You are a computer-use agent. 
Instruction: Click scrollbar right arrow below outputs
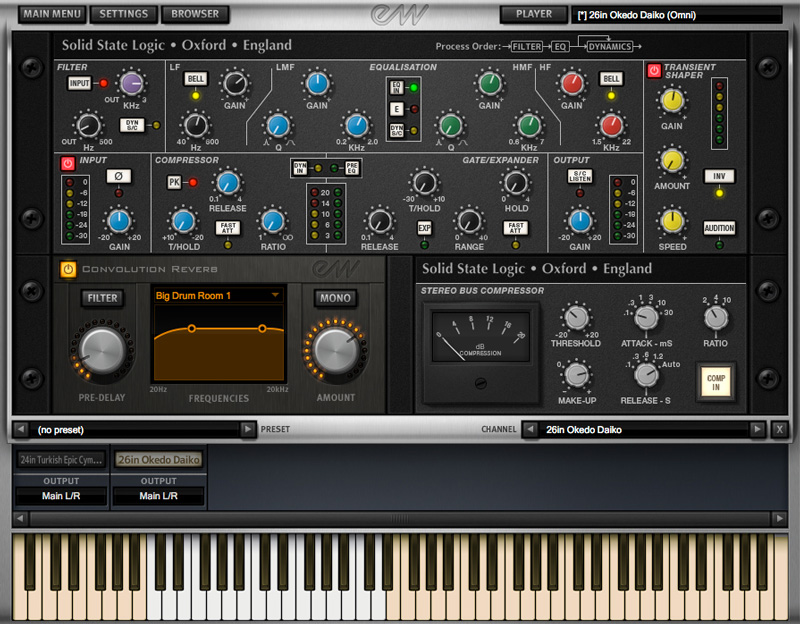pos(780,519)
